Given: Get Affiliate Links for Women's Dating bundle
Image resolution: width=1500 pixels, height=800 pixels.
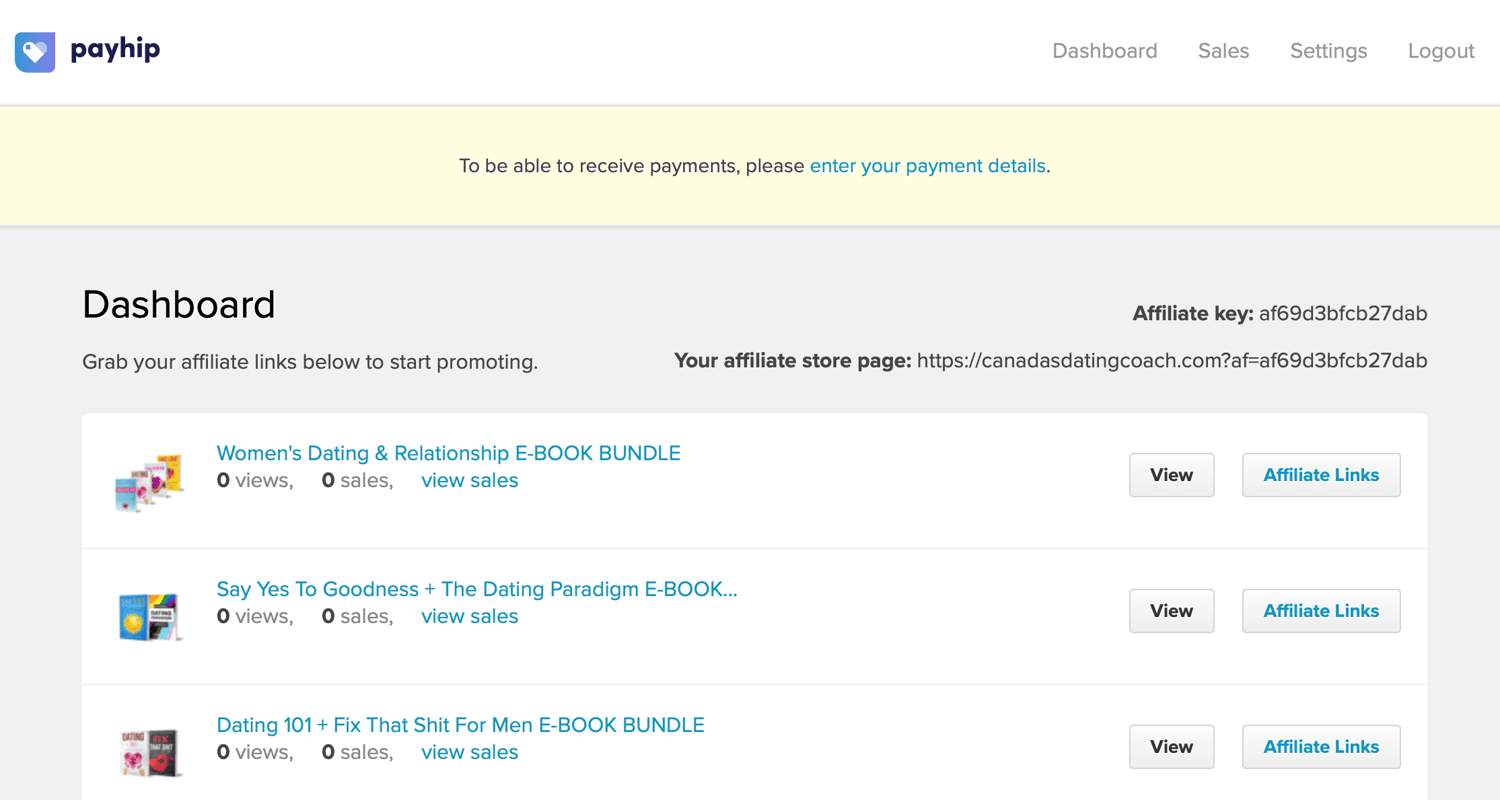Looking at the screenshot, I should [1320, 475].
